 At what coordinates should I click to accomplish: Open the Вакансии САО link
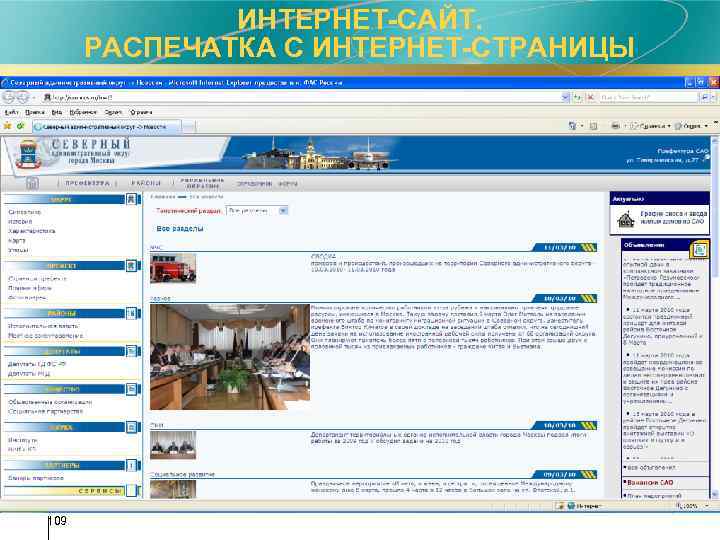[x=650, y=483]
